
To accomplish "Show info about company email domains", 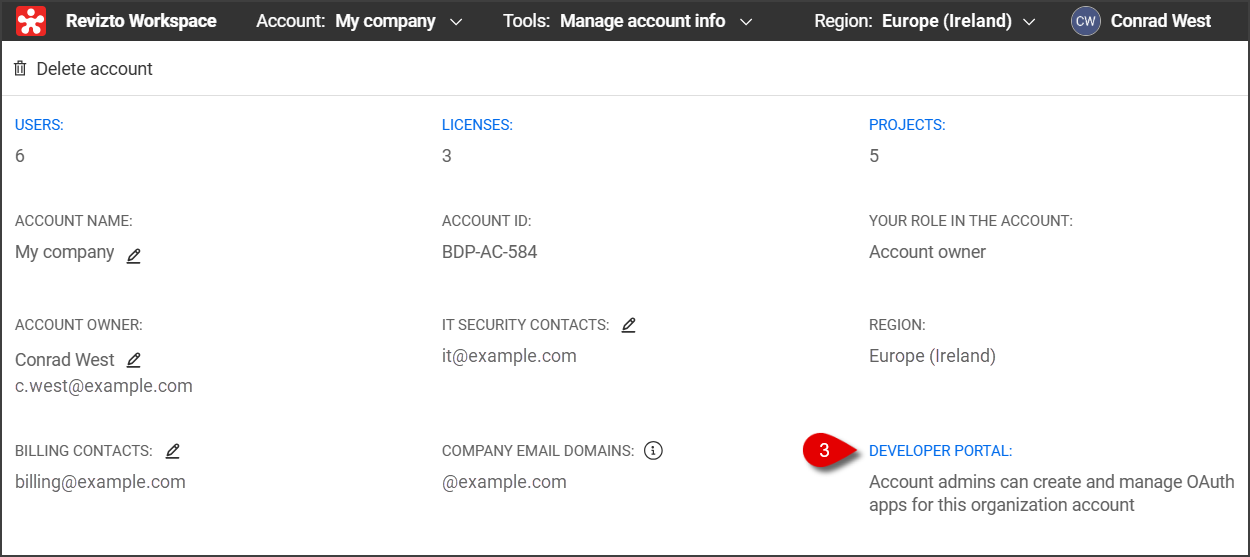I will point(654,451).
